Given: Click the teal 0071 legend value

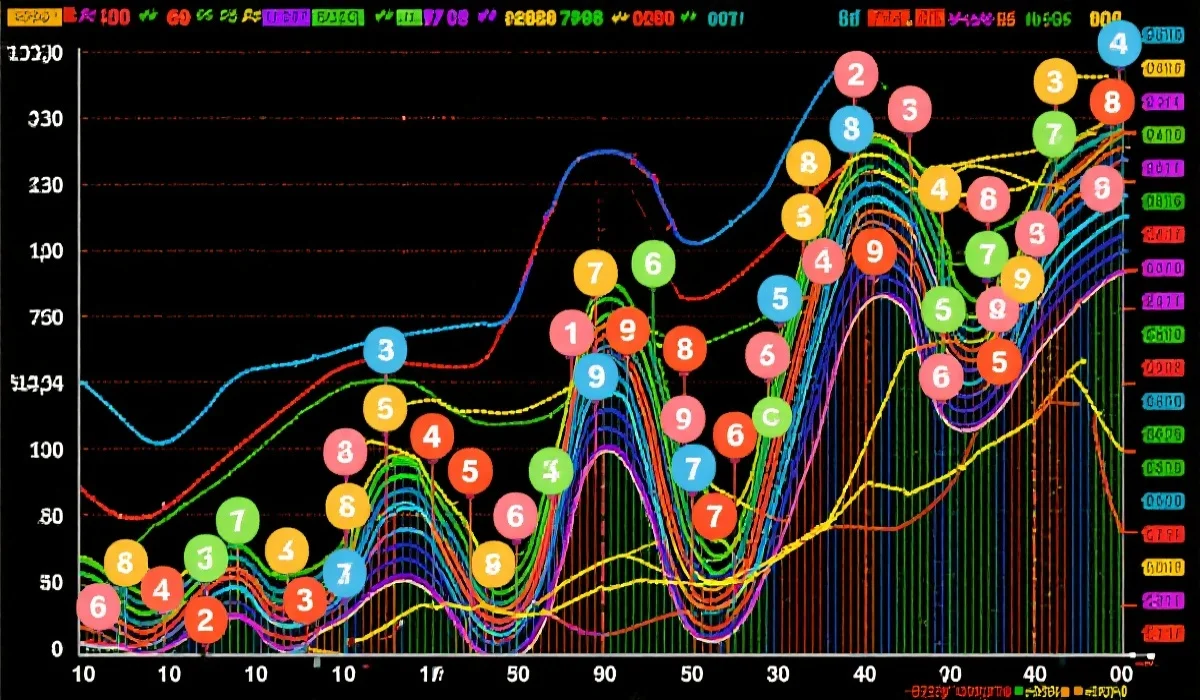Looking at the screenshot, I should click(726, 18).
